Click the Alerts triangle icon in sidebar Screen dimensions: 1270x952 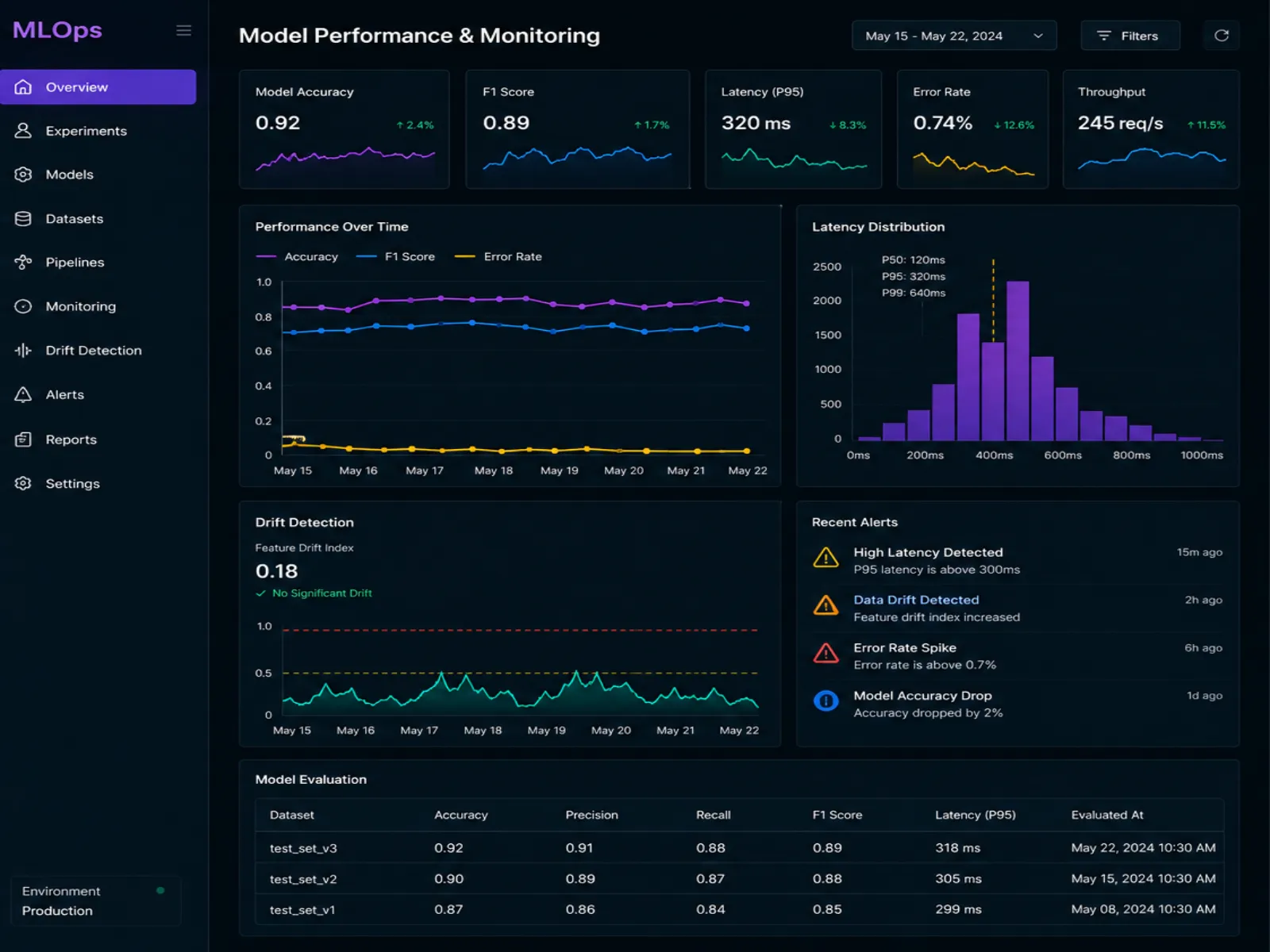tap(24, 395)
